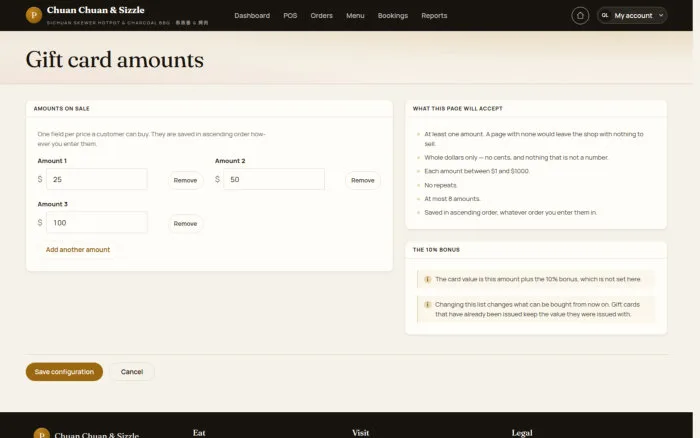The height and width of the screenshot is (438, 700).
Task: Click the footer 'Visit' heading
Action: 360,433
